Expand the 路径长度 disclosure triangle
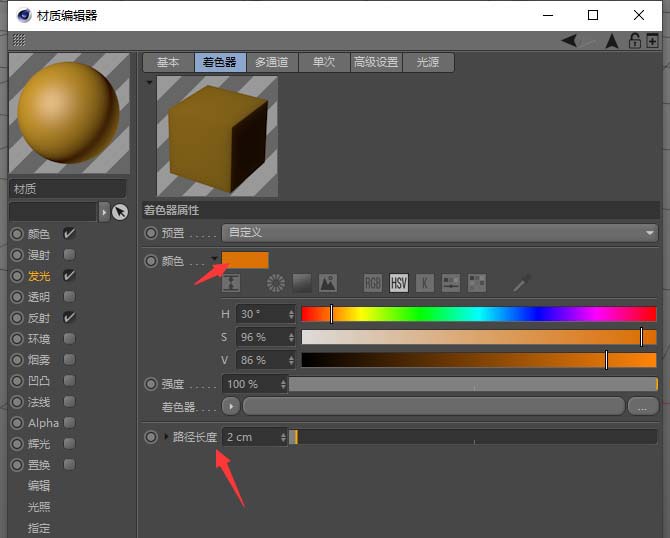The height and width of the screenshot is (538, 670). click(167, 437)
